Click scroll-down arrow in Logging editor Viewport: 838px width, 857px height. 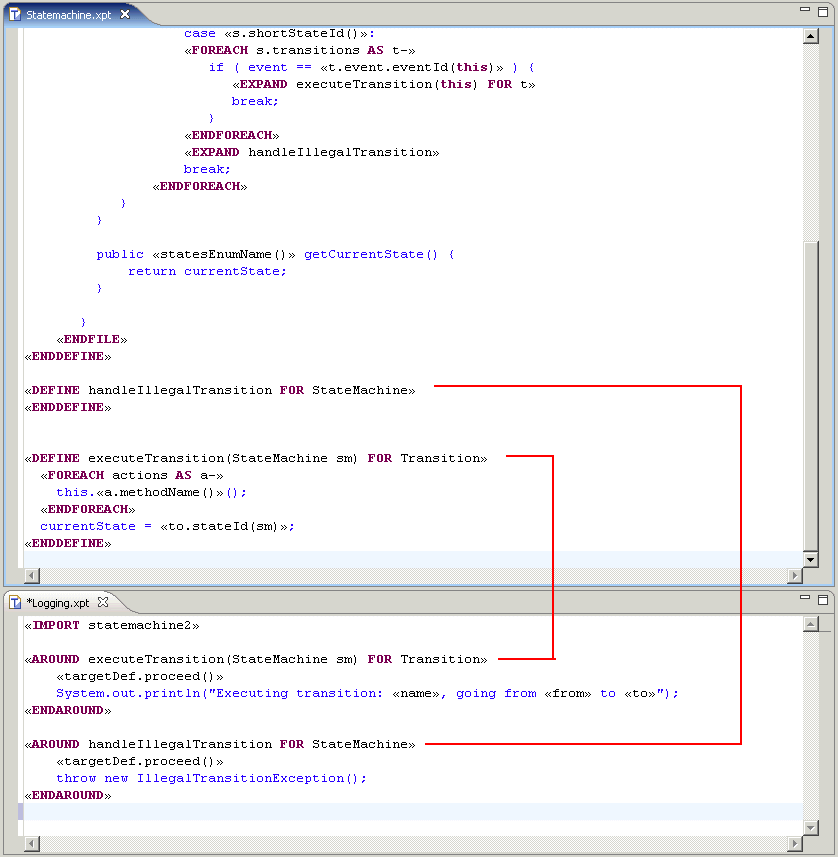811,828
